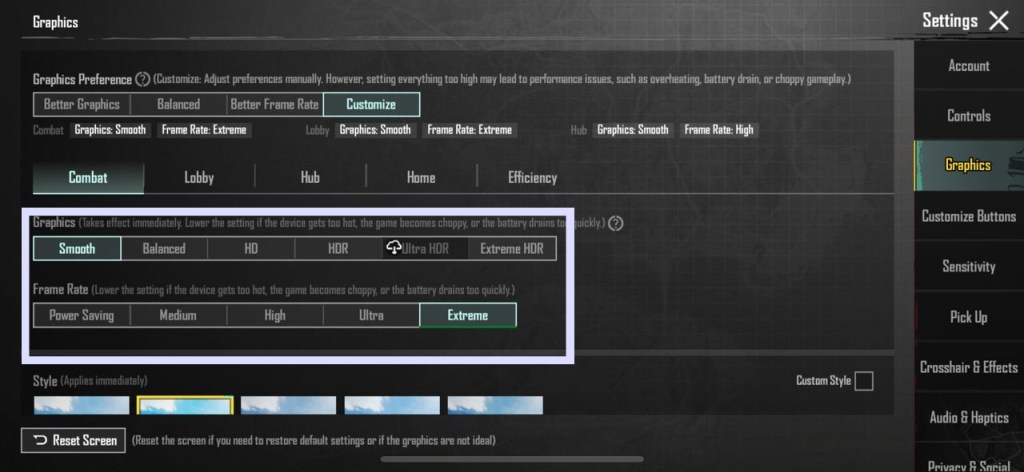Screen dimensions: 1024x472
Task: Open the Hub tab
Action: pos(310,178)
